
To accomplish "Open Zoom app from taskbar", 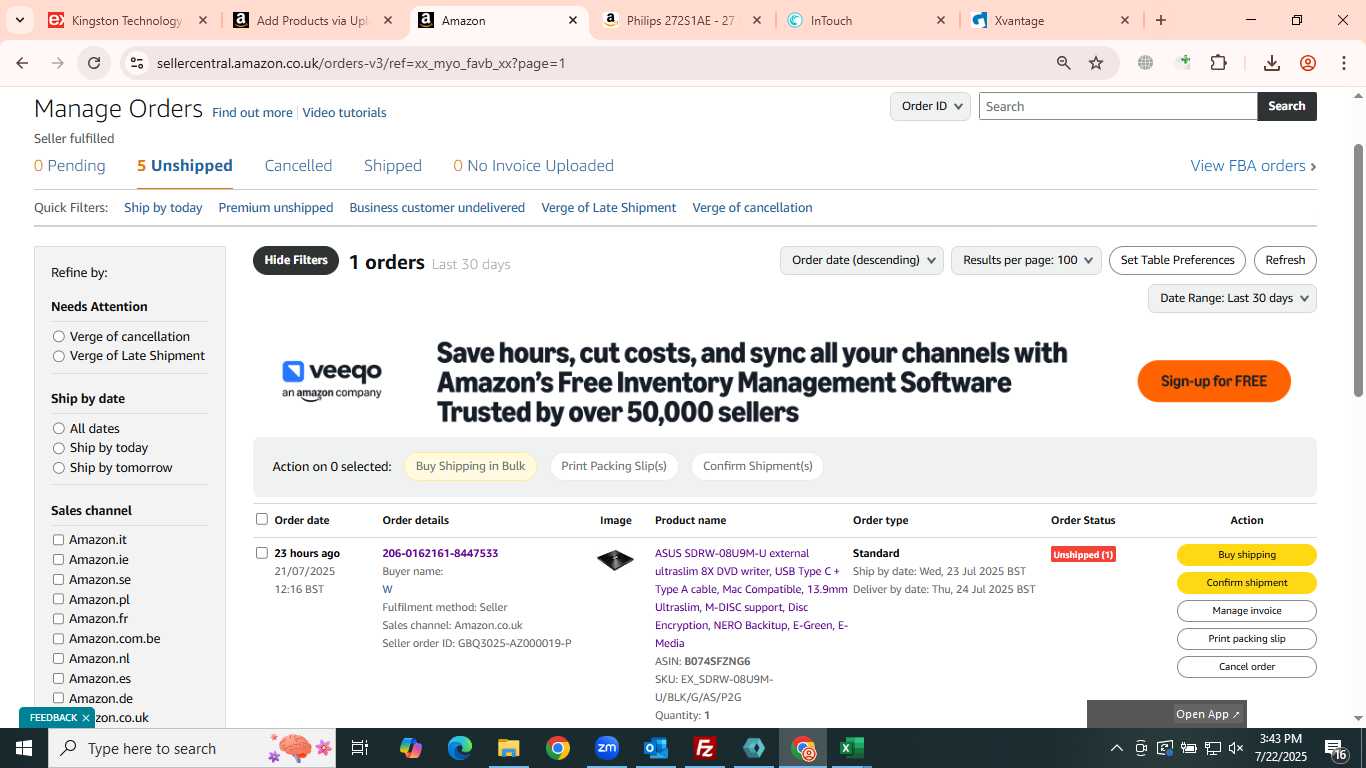I will pyautogui.click(x=607, y=748).
